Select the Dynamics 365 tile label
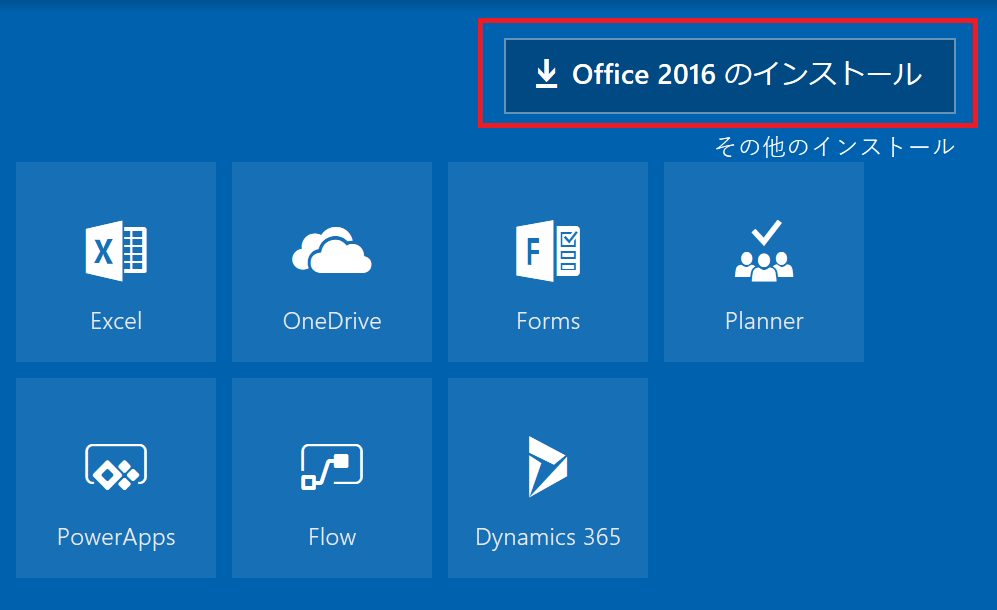997x610 pixels. click(x=548, y=537)
